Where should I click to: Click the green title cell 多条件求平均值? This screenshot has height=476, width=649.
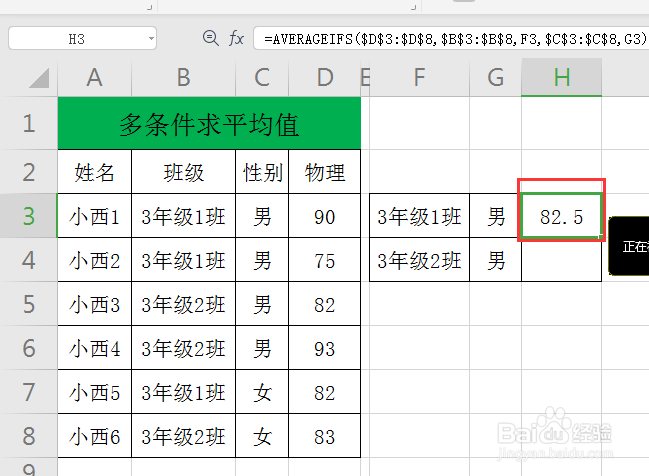click(209, 123)
